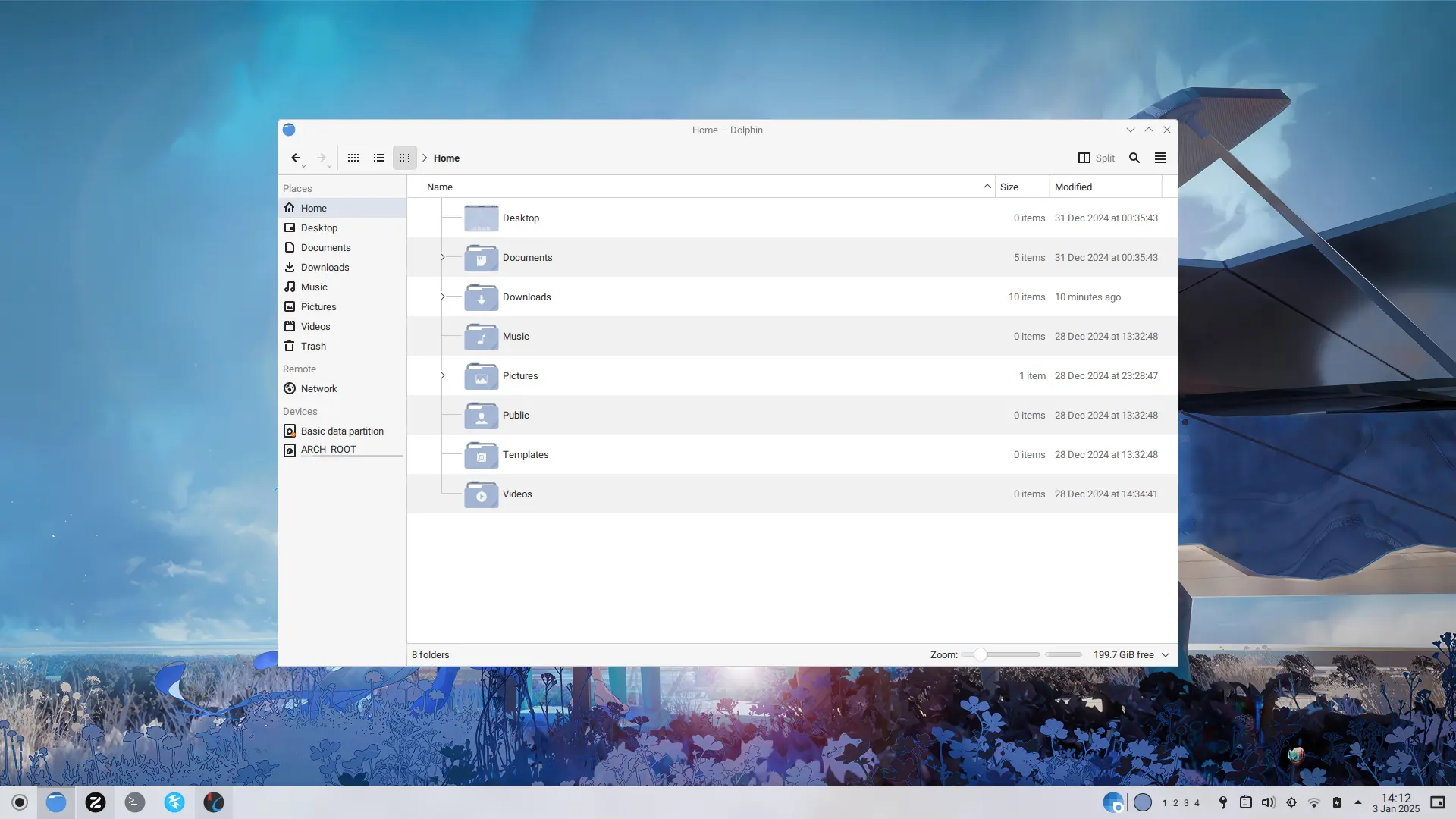The width and height of the screenshot is (1456, 819).
Task: Select the Documents folder icon
Action: (481, 257)
